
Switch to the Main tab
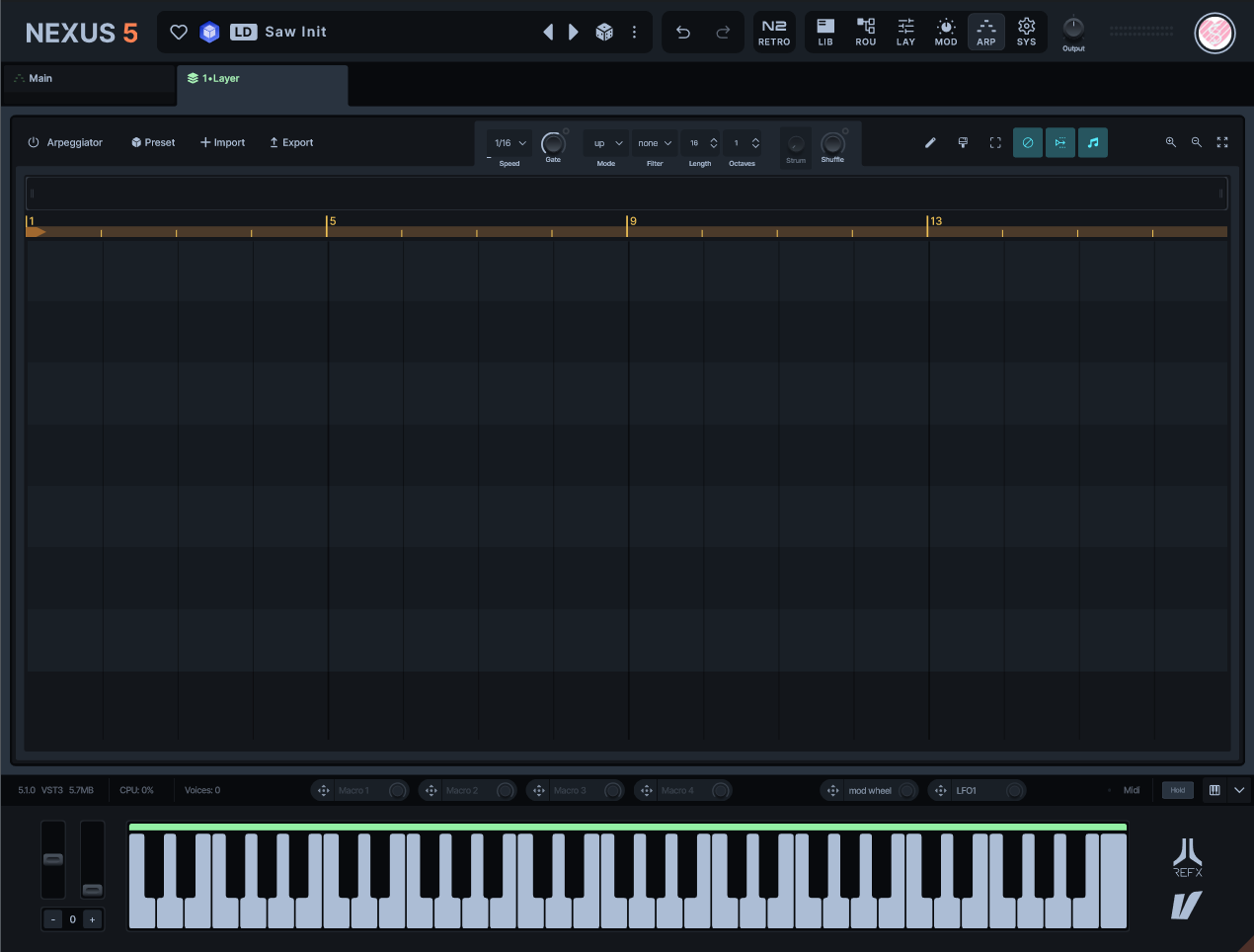[x=38, y=78]
